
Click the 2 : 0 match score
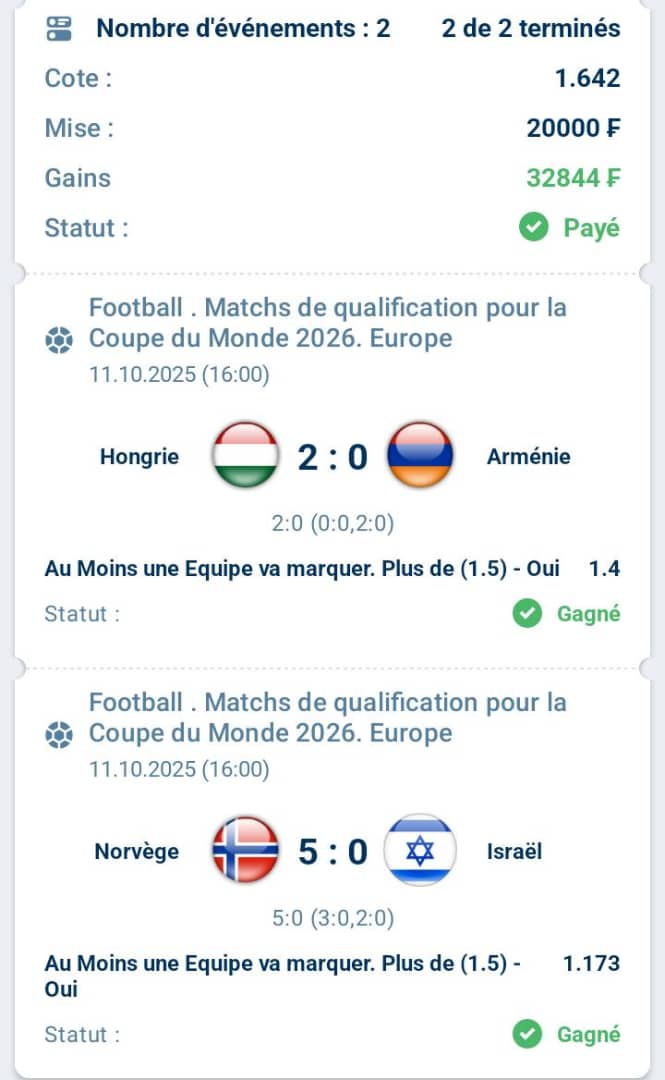[332, 457]
